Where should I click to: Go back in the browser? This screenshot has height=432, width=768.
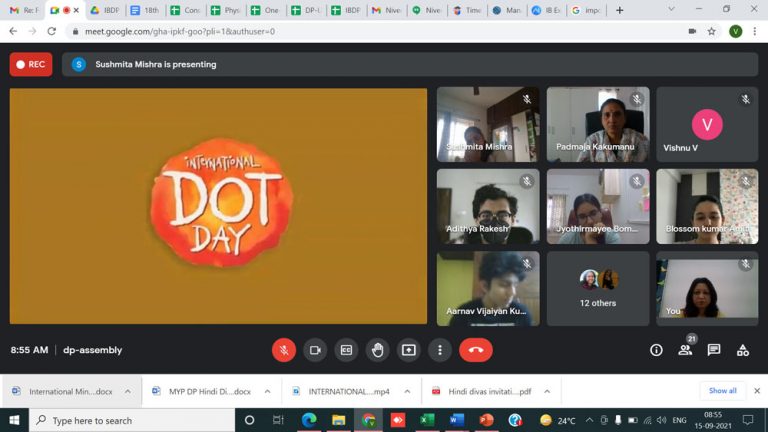[13, 31]
